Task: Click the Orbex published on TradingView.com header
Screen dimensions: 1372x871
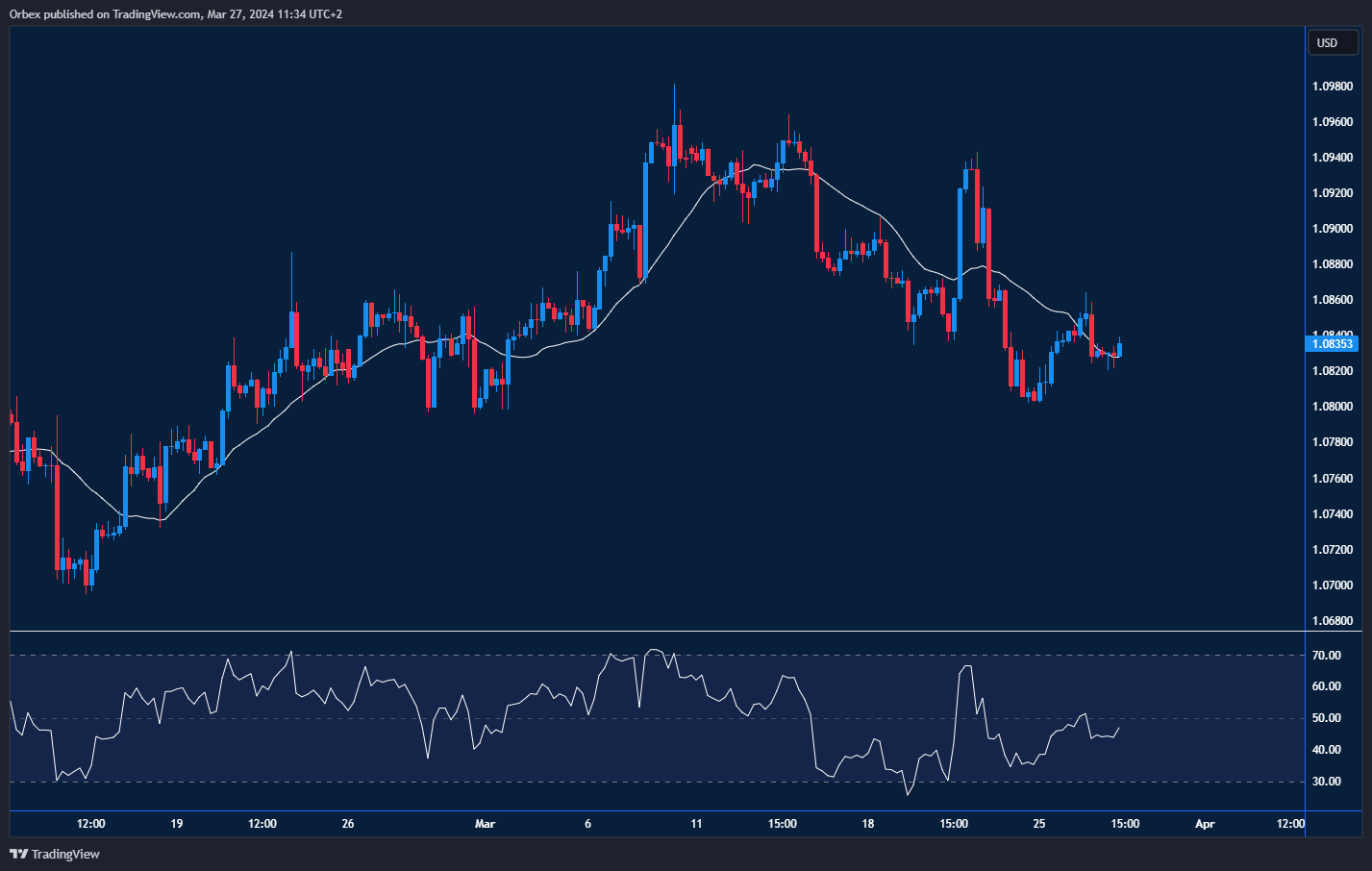Action: [x=176, y=13]
